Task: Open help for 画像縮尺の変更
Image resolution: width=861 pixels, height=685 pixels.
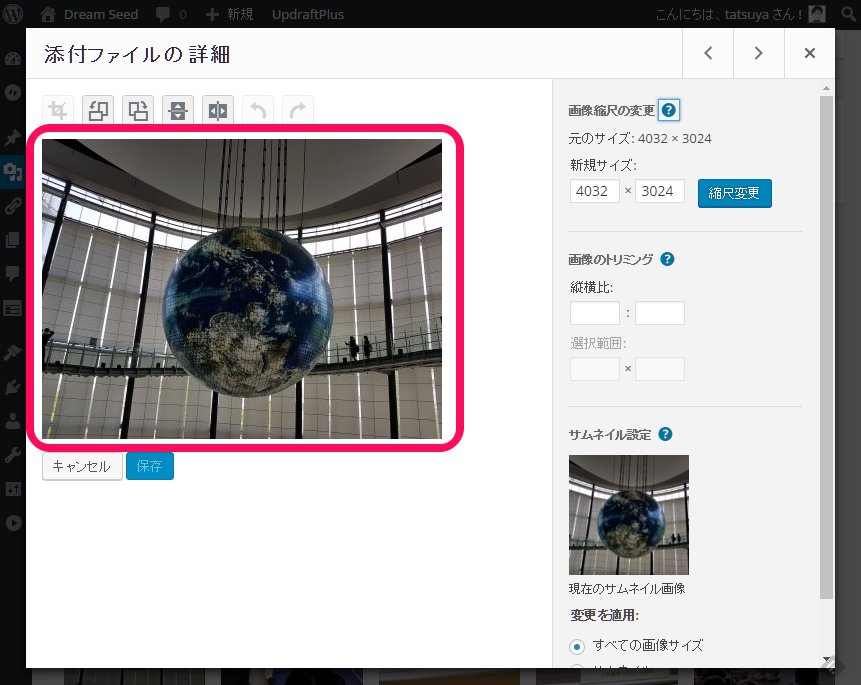Action: 669,110
